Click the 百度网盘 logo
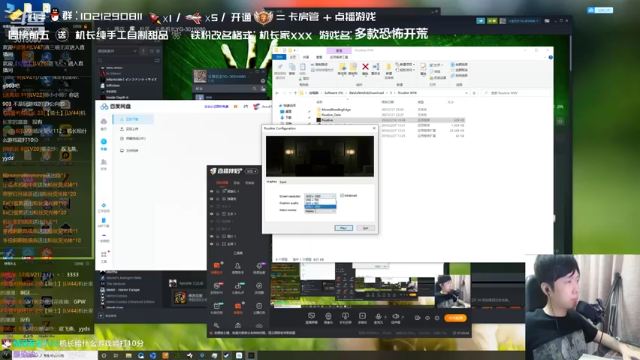The height and width of the screenshot is (360, 640). tap(116, 107)
